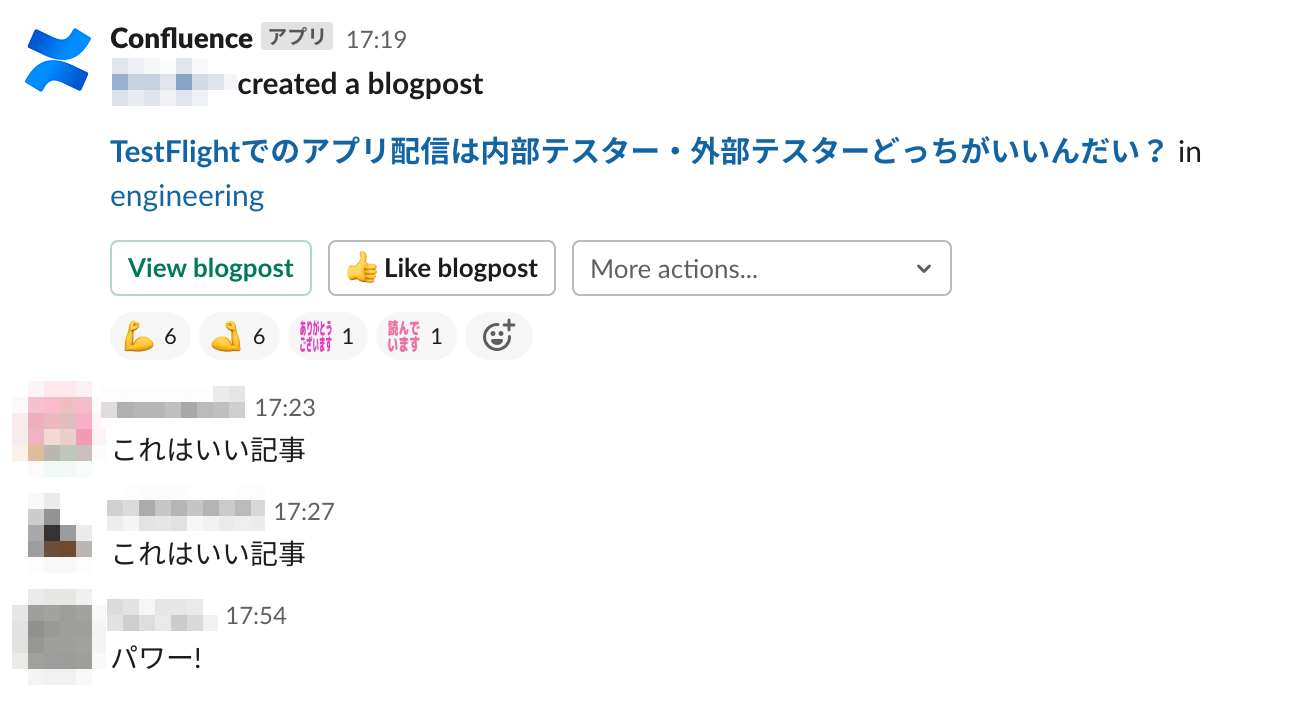Click the More actions chevron arrow
The image size is (1302, 722).
925,268
